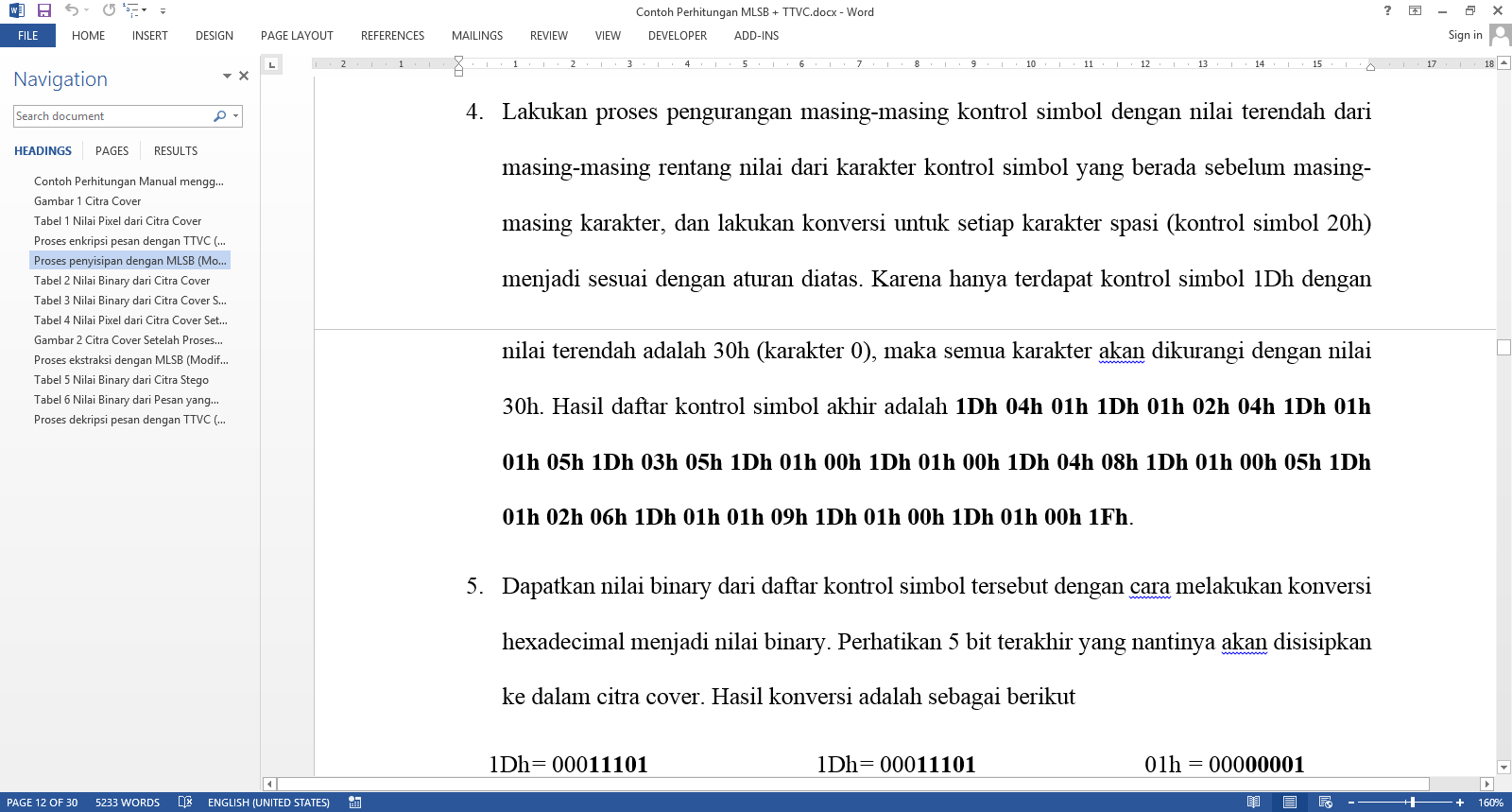The image size is (1512, 812).
Task: Select Print Layout view button
Action: (x=1289, y=802)
